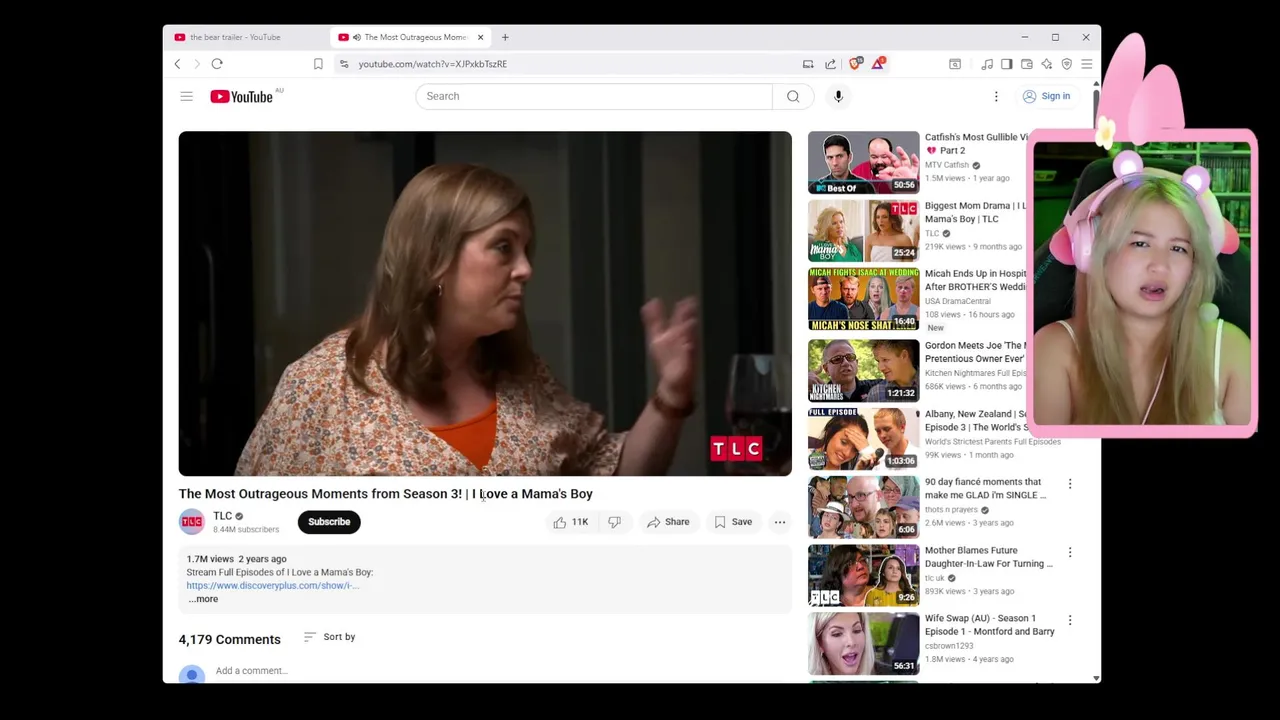Viewport: 1280px width, 720px height.
Task: Open '90 day fiancé moments' video title
Action: pos(985,488)
